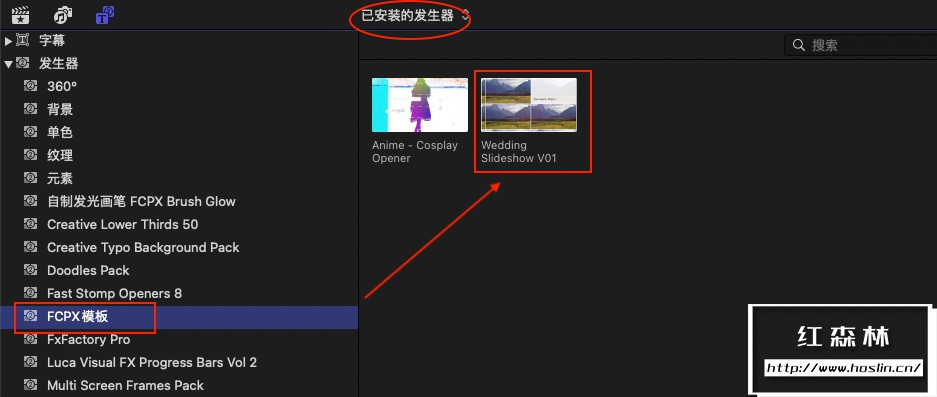Click the icon beside FCPX Brush Glow
The image size is (937, 397).
click(x=30, y=201)
